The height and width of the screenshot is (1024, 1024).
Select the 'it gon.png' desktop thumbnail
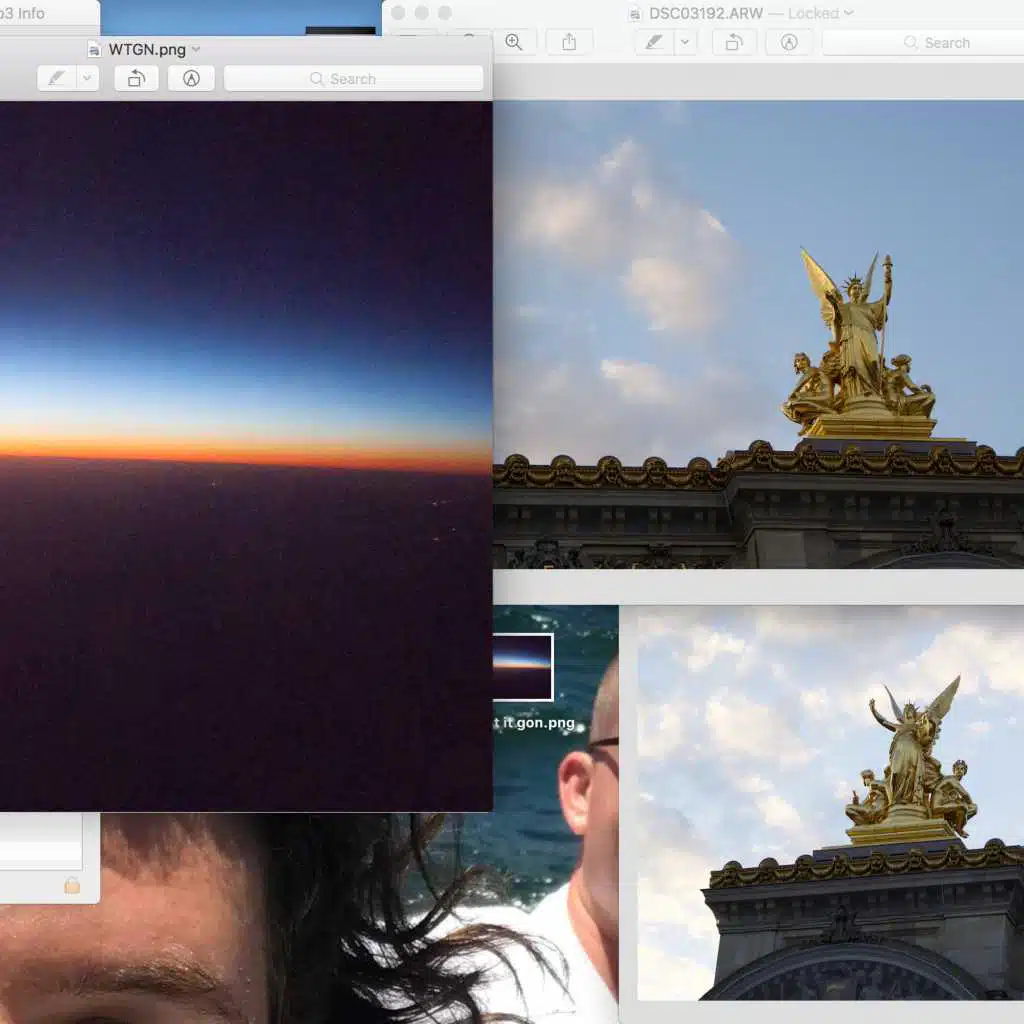(x=522, y=667)
